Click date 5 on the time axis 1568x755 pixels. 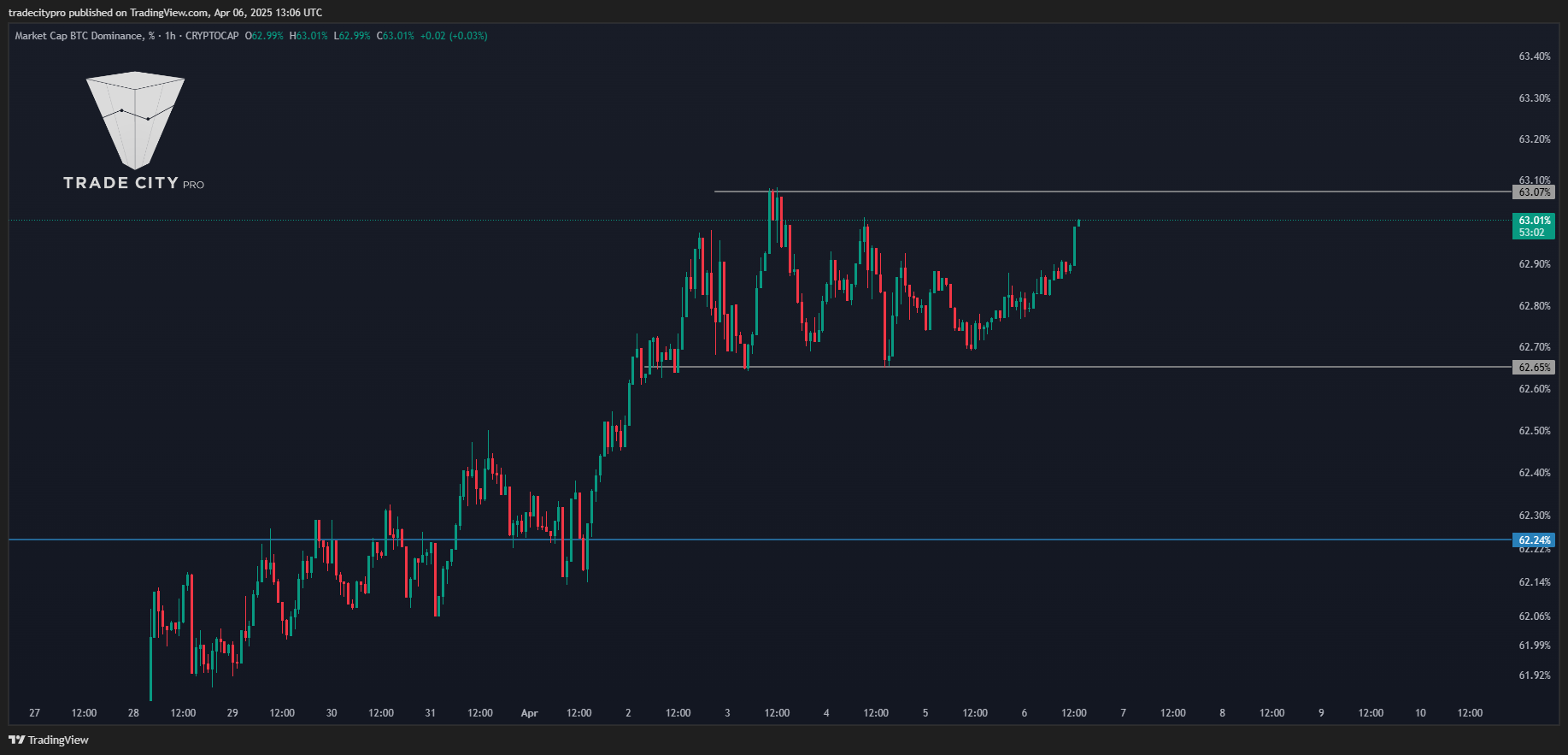point(925,713)
